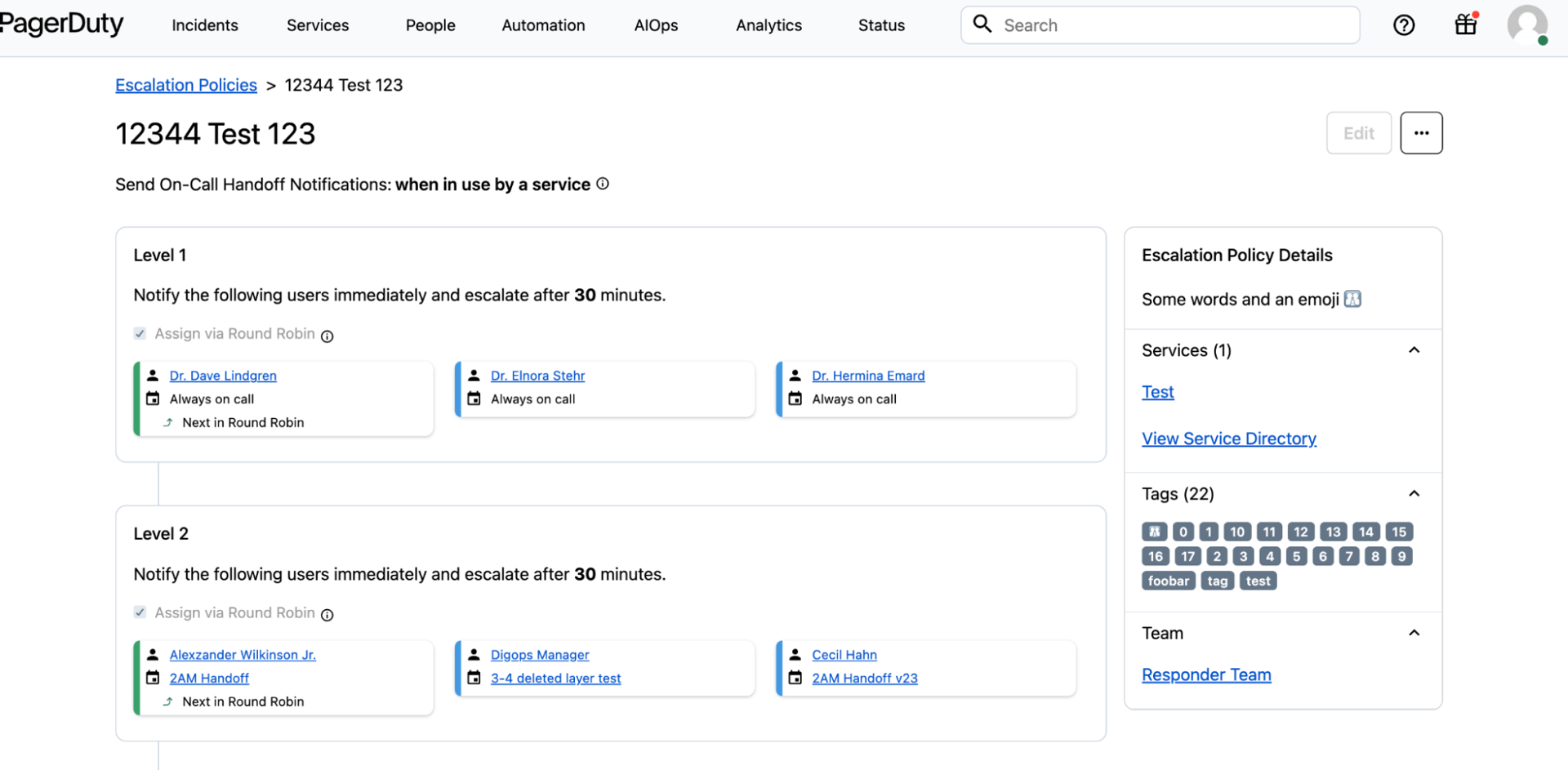Screen dimensions: 1568x770
Task: Click info icon beside handoff notifications text
Action: 603,184
